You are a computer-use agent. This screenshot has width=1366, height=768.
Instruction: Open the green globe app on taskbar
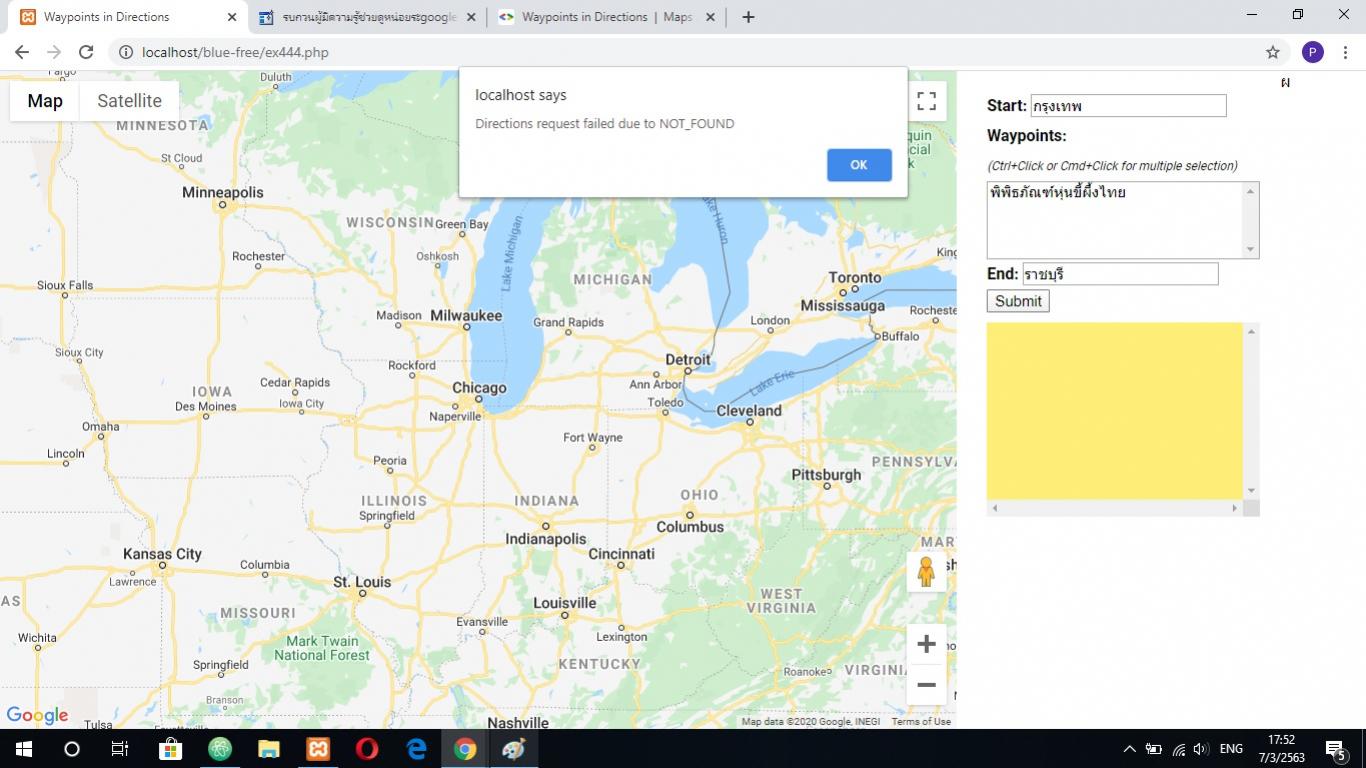click(220, 749)
